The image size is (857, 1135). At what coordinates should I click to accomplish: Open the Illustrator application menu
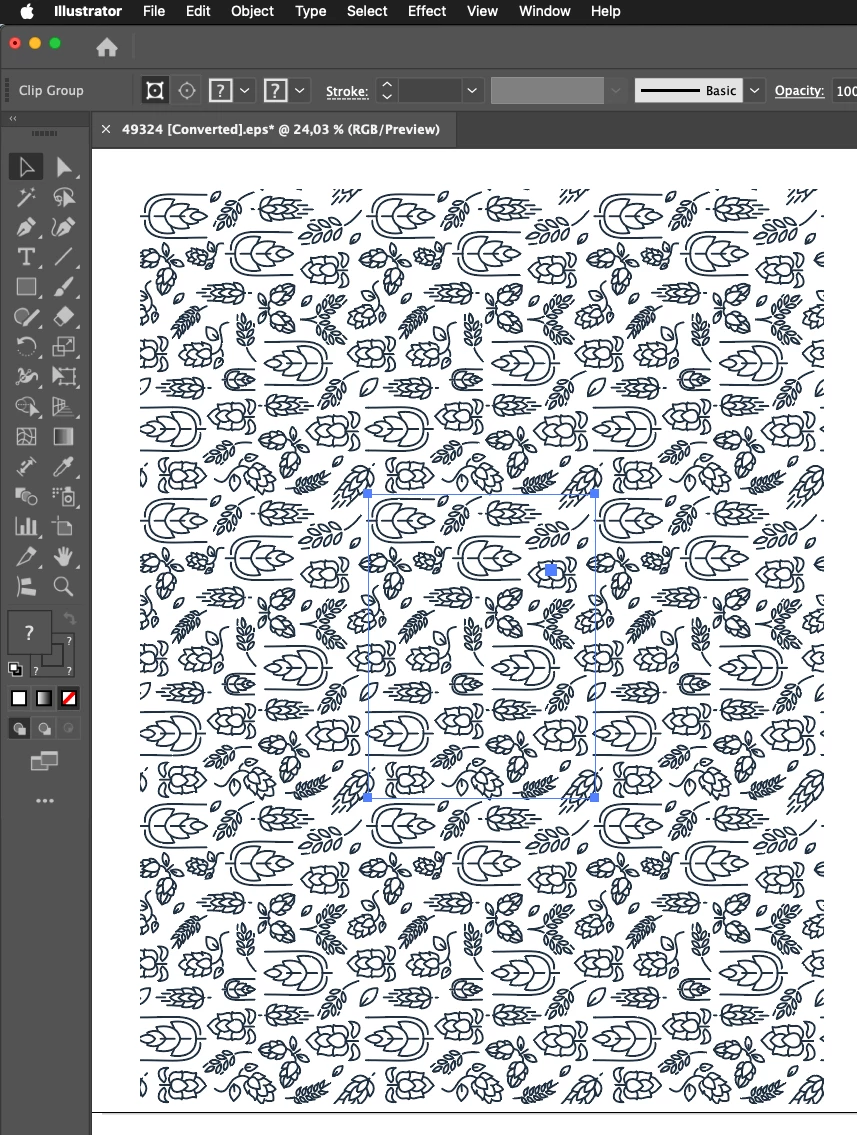point(88,11)
